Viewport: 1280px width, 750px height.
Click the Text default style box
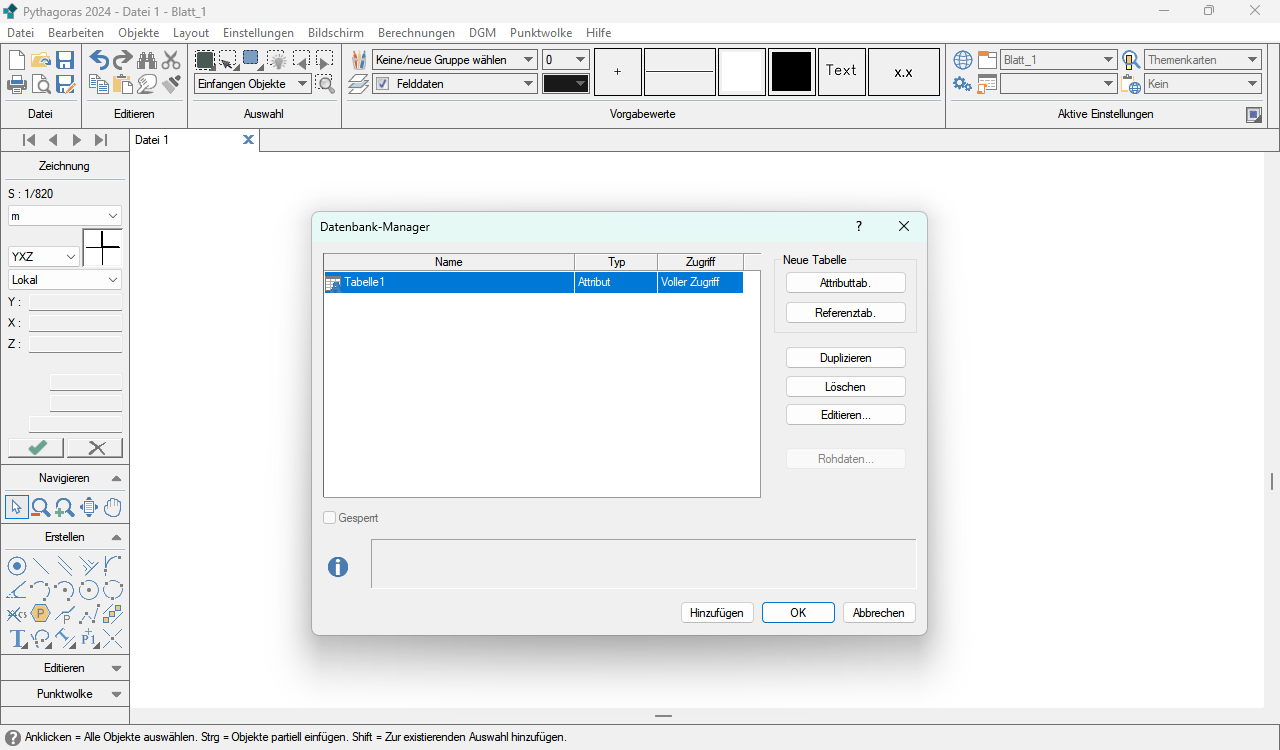tap(841, 72)
